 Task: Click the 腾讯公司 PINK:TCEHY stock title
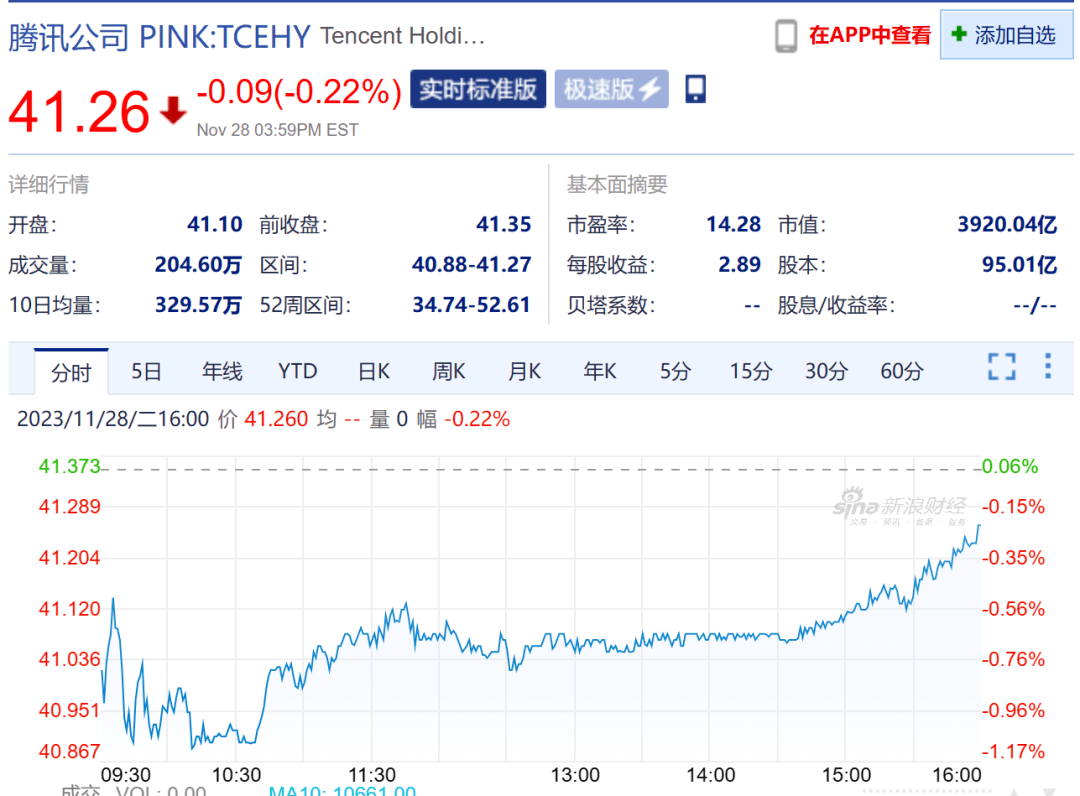click(160, 37)
